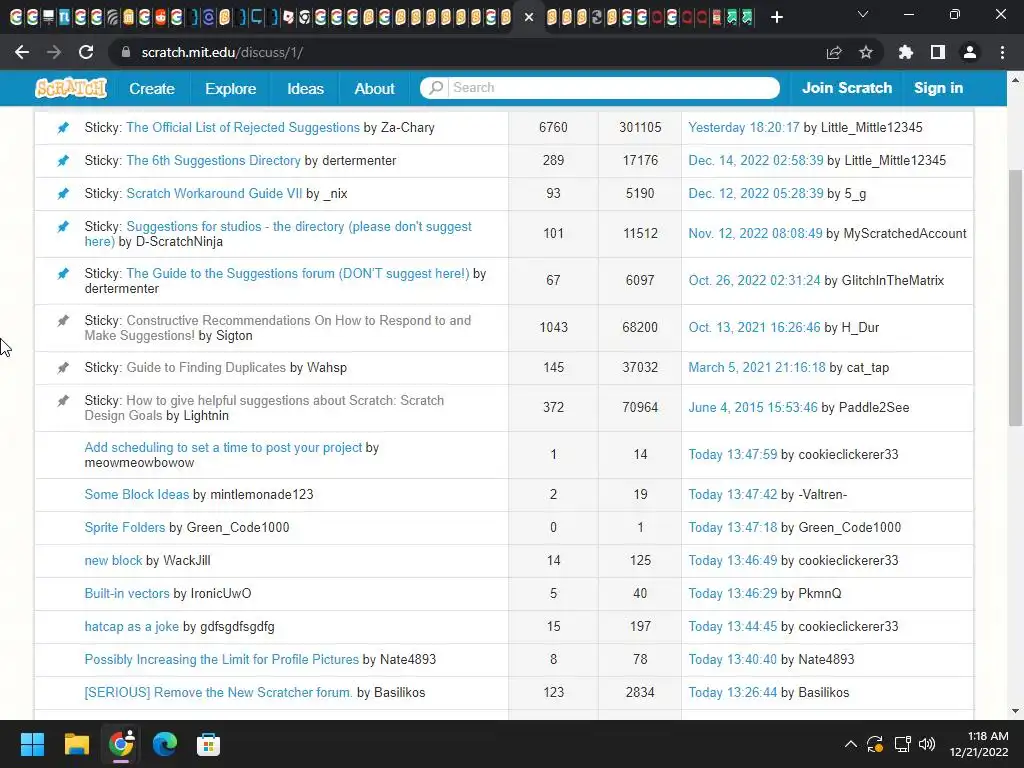This screenshot has height=768, width=1024.
Task: Open Some Block Ideas topic
Action: pyautogui.click(x=136, y=494)
